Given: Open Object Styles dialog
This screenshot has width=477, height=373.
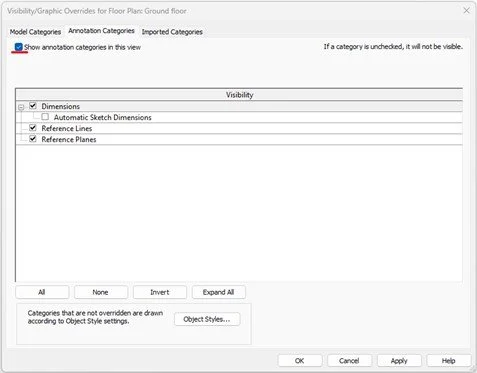Looking at the screenshot, I should (207, 319).
